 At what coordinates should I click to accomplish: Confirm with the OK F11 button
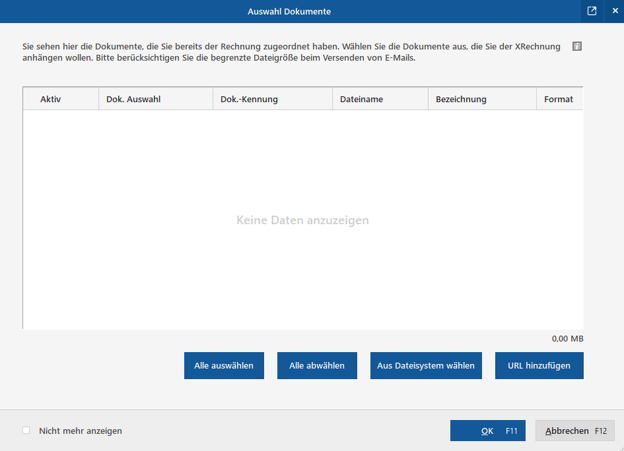487,431
